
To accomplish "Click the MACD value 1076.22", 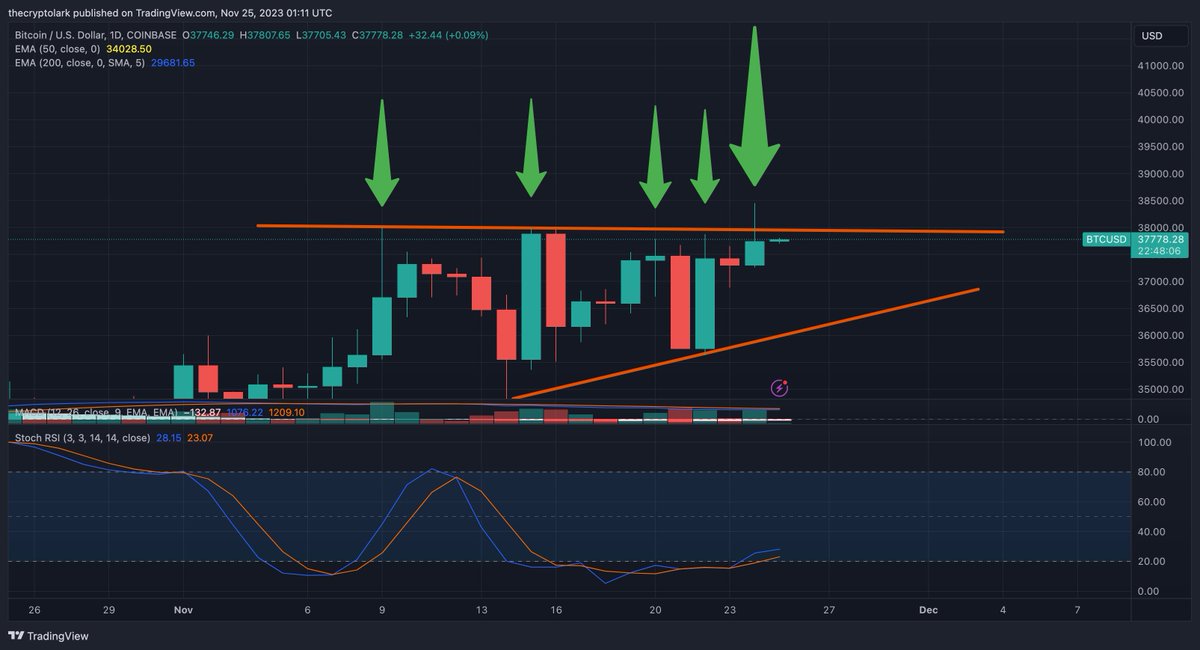I will (x=244, y=412).
